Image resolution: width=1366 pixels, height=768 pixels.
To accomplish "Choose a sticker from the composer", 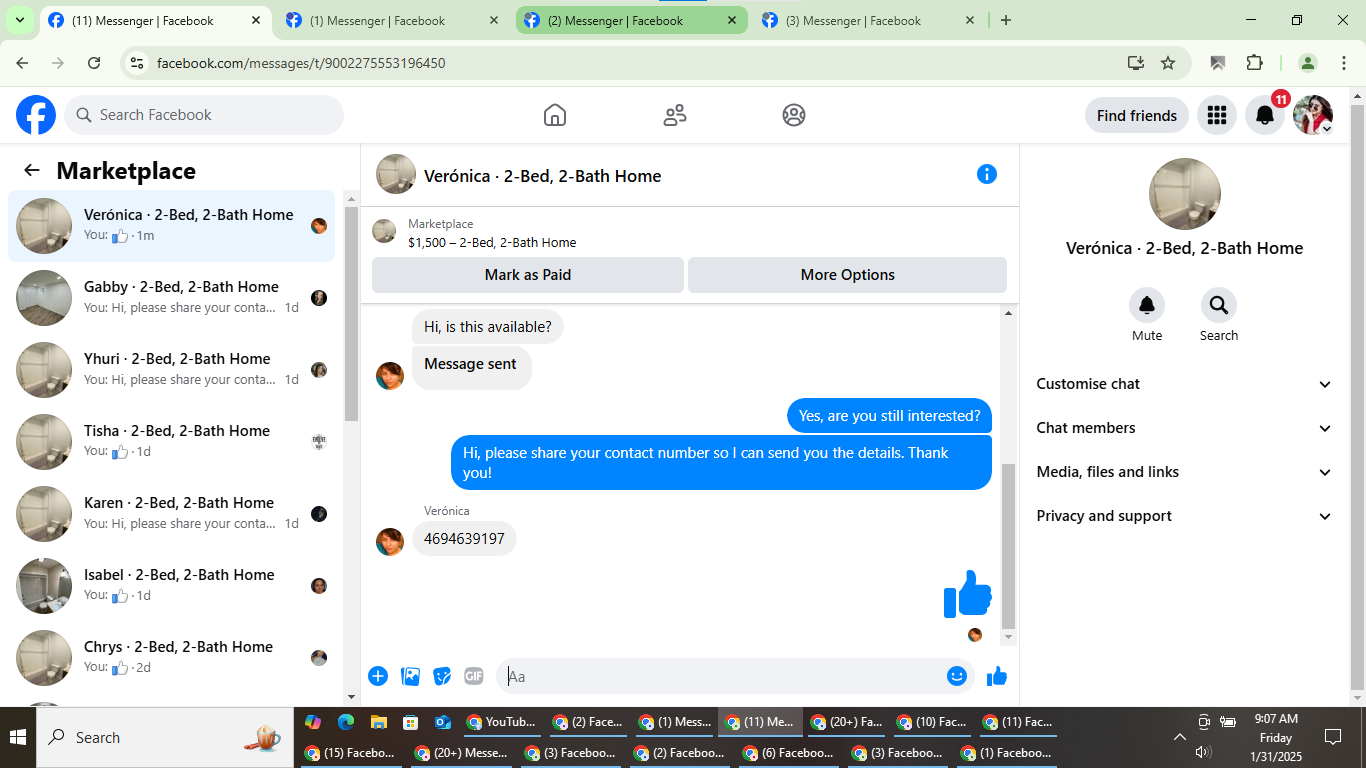I will click(x=442, y=676).
